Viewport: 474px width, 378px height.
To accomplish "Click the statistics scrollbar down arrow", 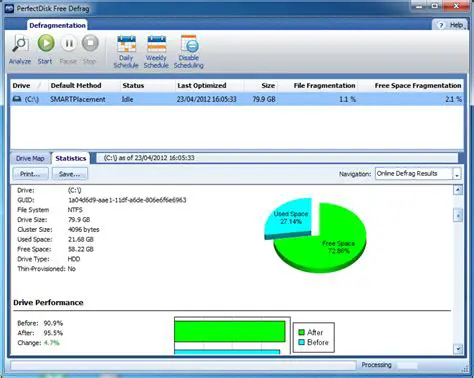I will click(458, 349).
